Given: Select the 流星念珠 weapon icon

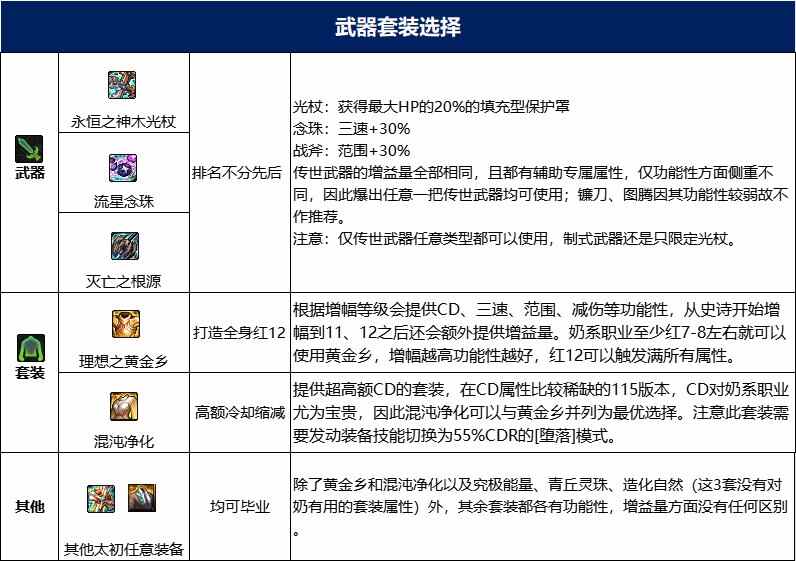Looking at the screenshot, I should [125, 166].
